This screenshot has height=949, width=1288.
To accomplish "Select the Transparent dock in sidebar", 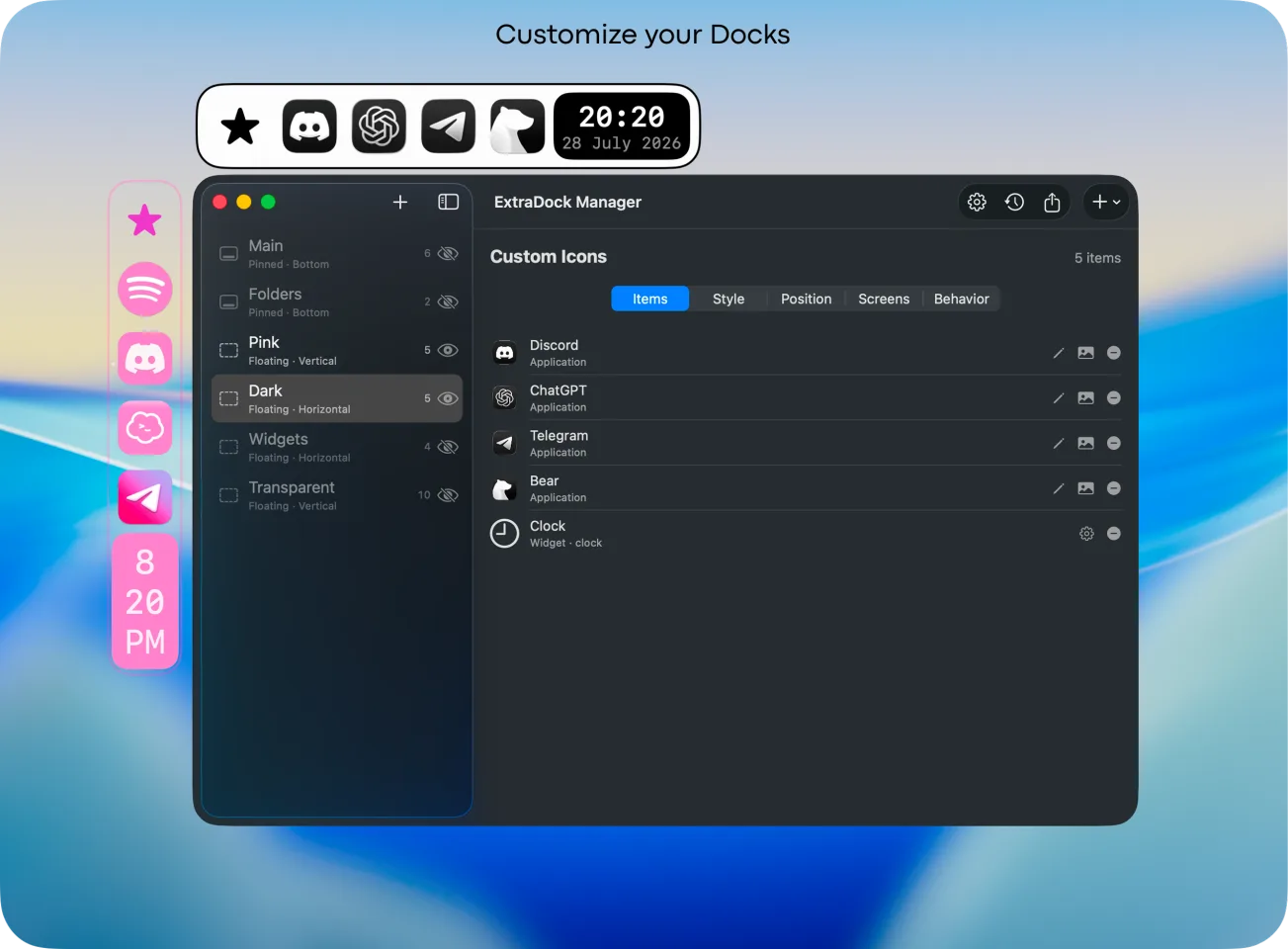I will 337,495.
